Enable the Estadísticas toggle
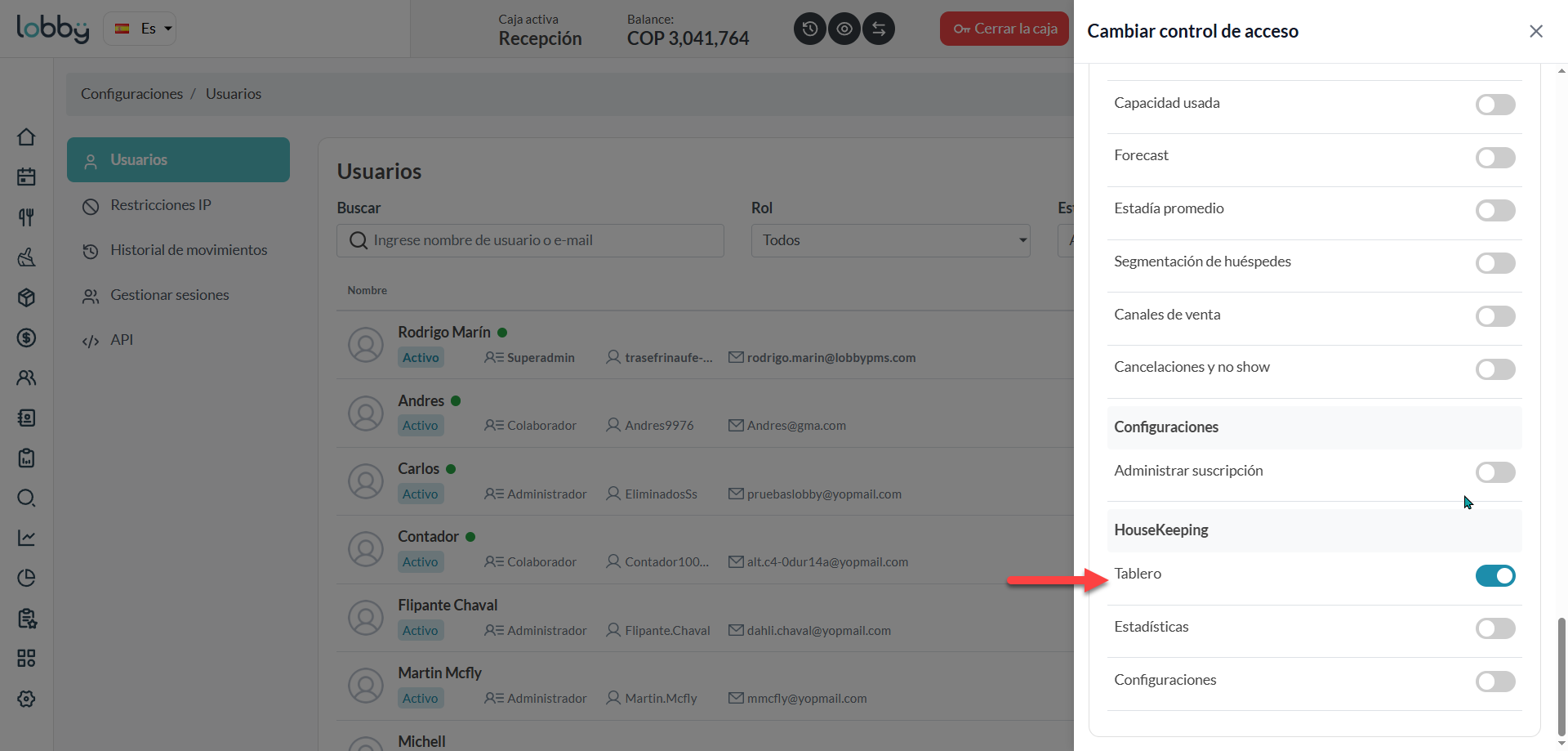 (x=1495, y=628)
